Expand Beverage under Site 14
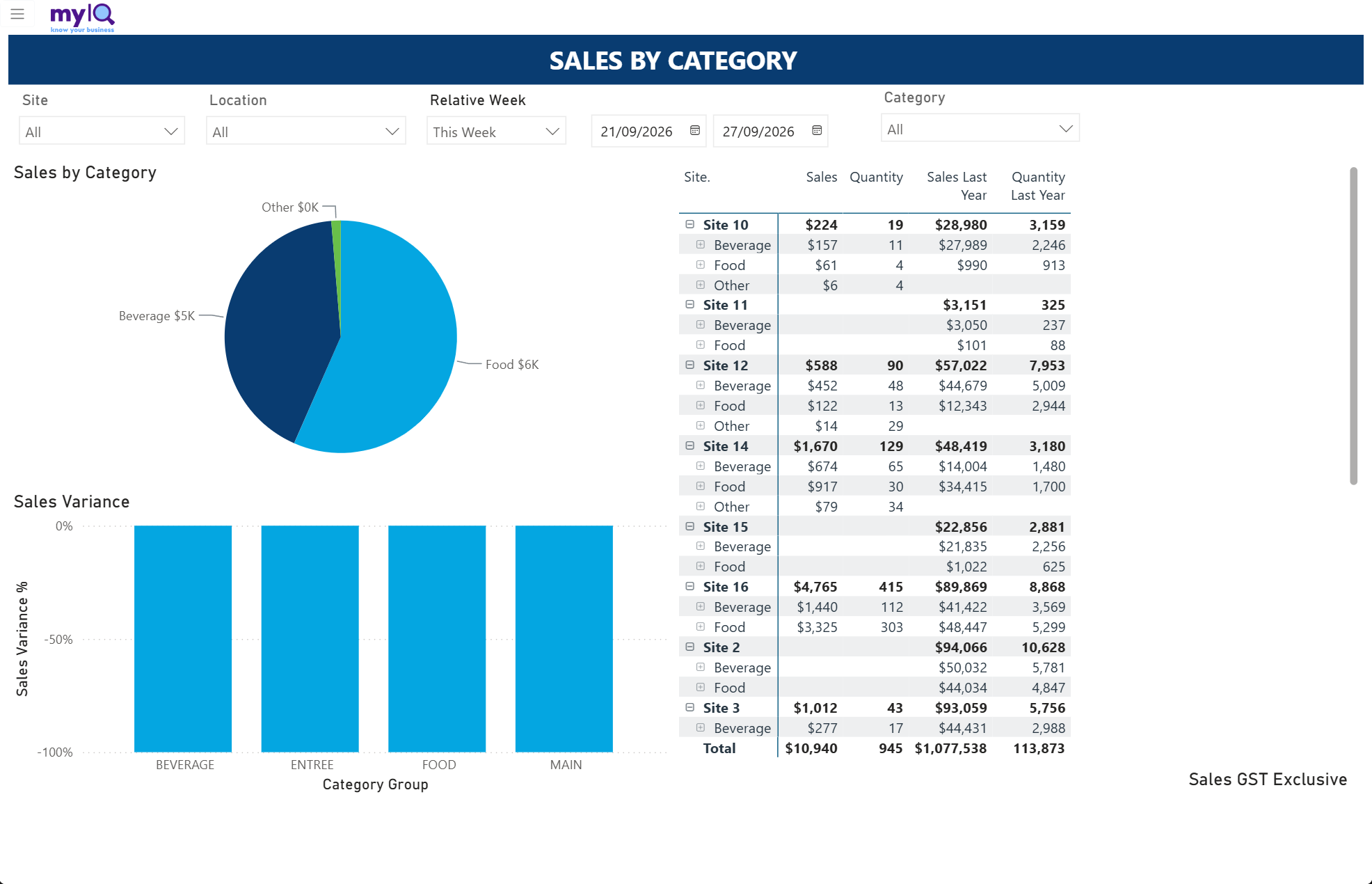The image size is (1372, 884). pyautogui.click(x=701, y=466)
